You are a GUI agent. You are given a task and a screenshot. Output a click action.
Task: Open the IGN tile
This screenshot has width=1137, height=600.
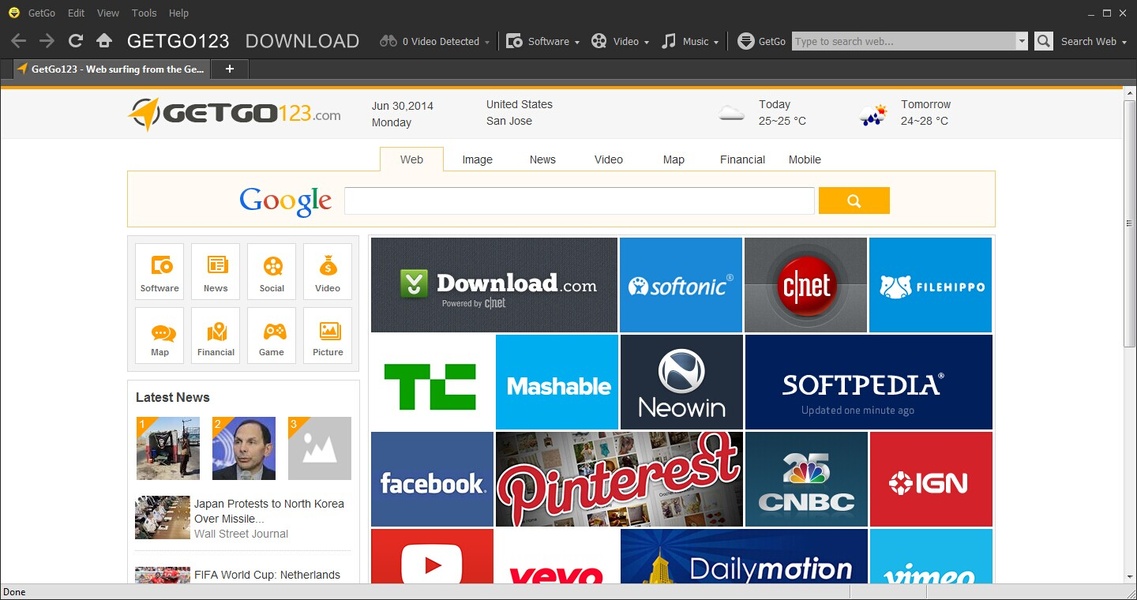(x=931, y=479)
